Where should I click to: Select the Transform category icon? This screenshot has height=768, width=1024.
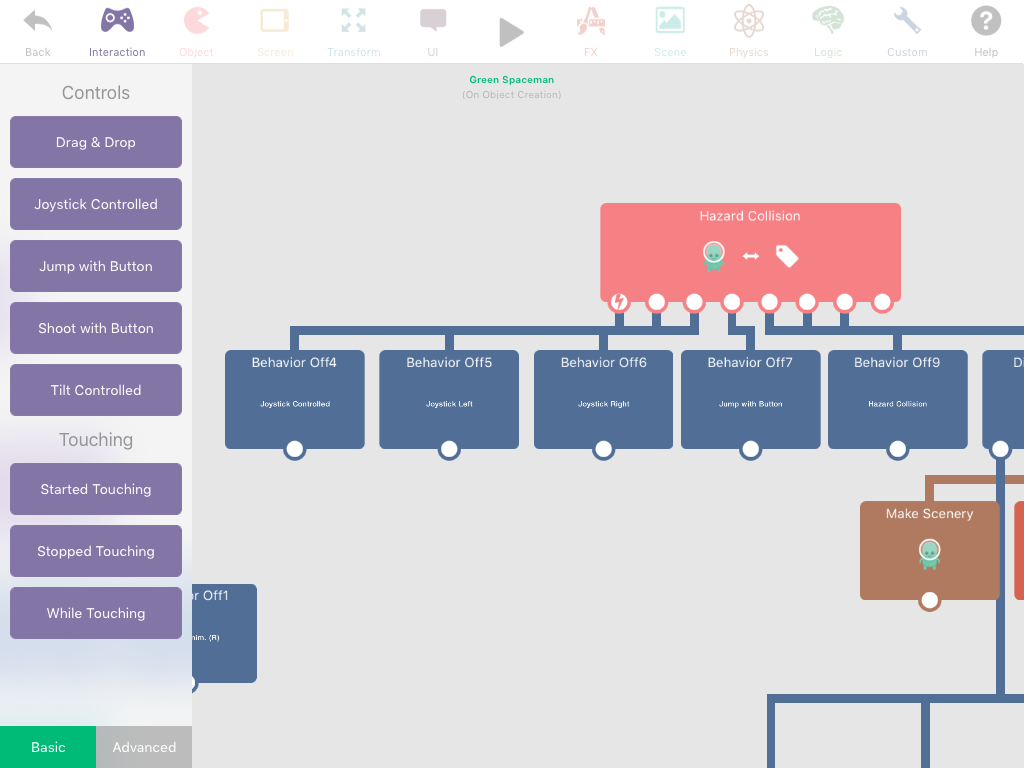point(353,21)
